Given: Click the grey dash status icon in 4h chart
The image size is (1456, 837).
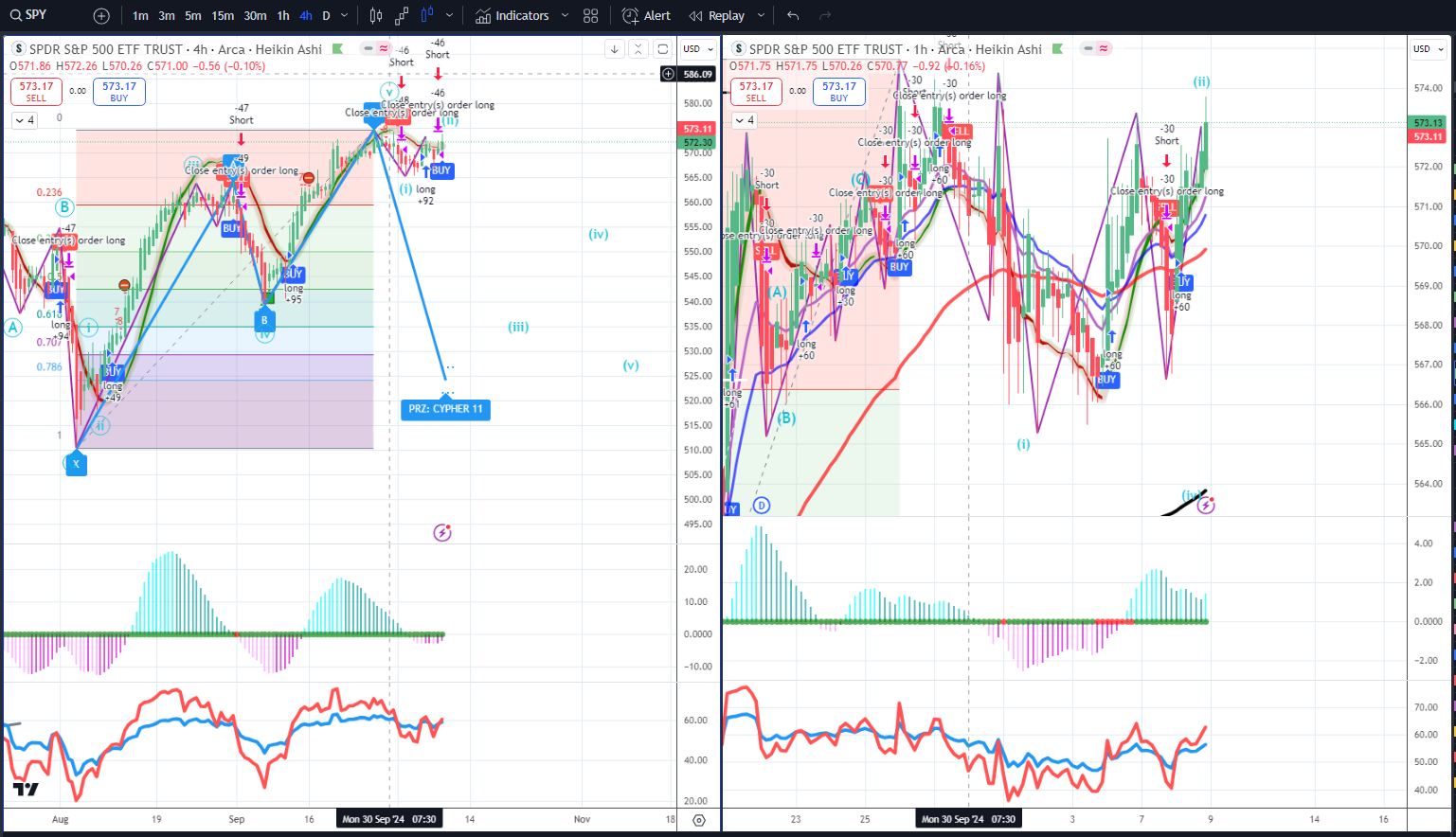Looking at the screenshot, I should tap(368, 48).
